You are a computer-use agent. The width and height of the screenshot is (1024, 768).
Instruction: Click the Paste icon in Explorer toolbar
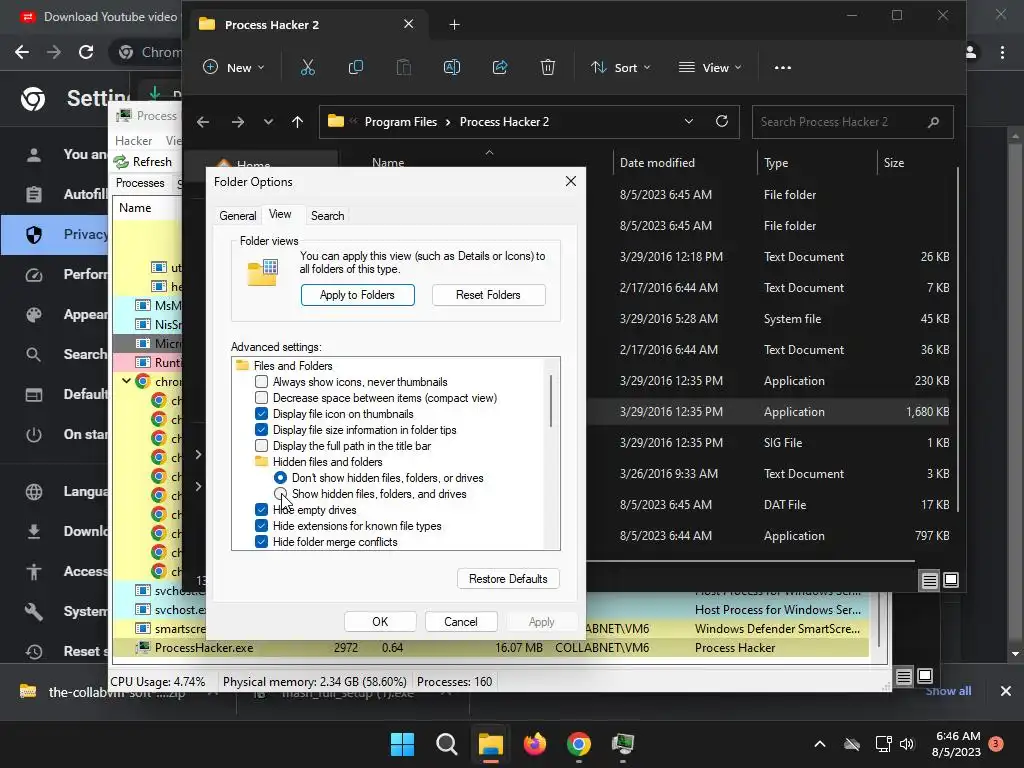pos(404,67)
